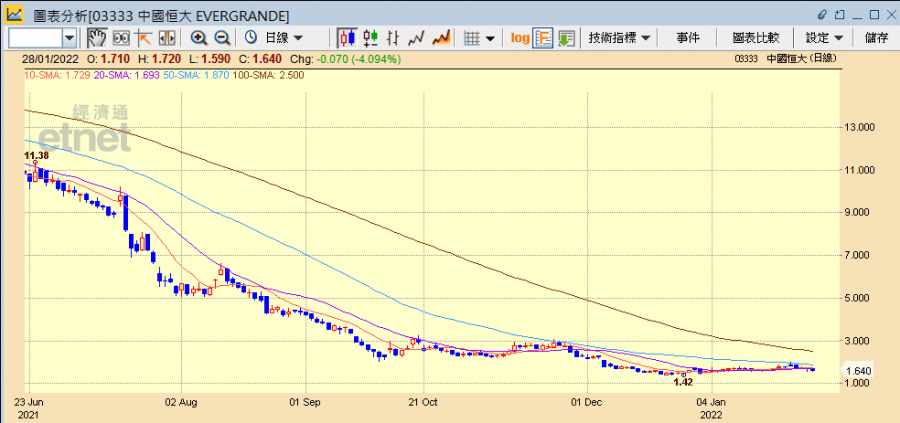This screenshot has height=423, width=900.
Task: Click the green download arrow icon
Action: tap(566, 37)
